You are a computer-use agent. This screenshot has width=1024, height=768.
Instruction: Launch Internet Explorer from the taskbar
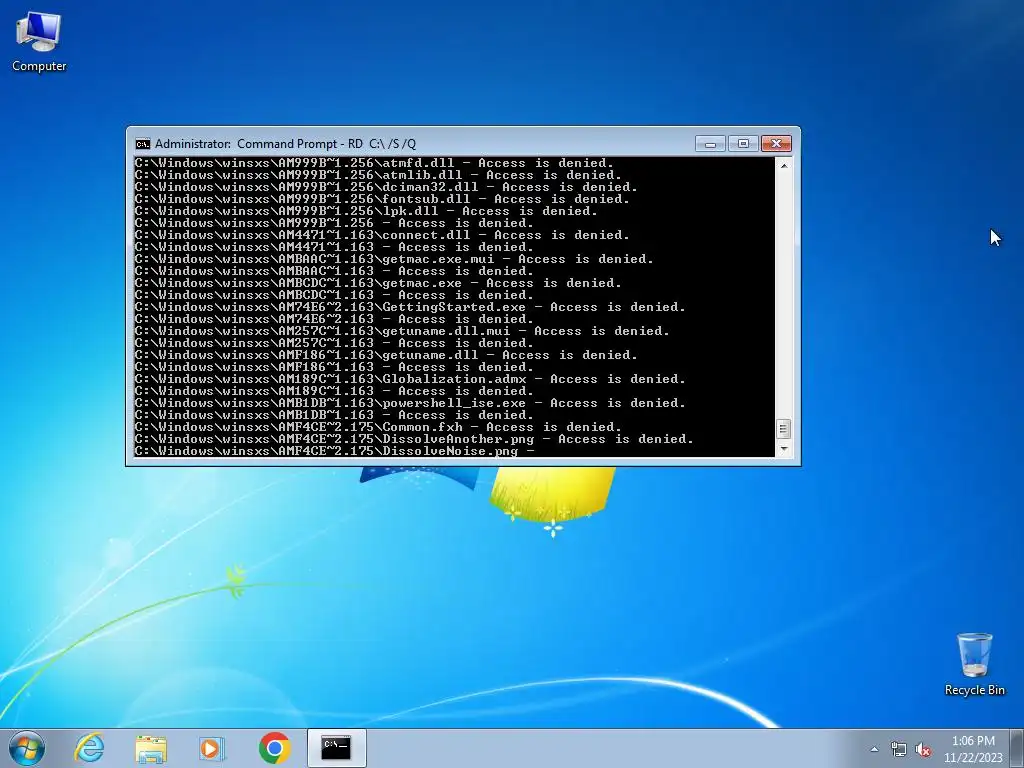click(89, 748)
